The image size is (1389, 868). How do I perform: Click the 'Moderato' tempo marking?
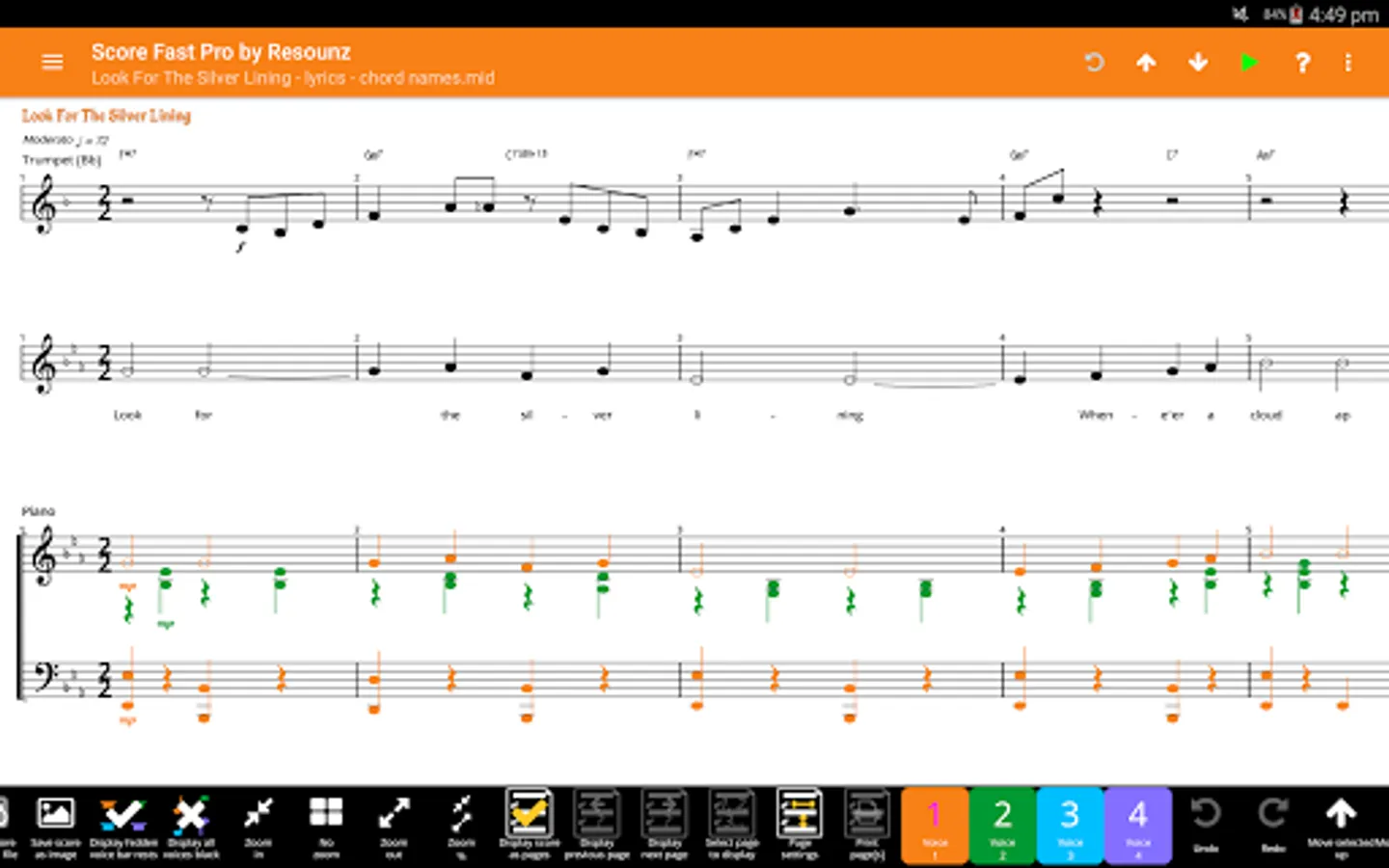pyautogui.click(x=48, y=141)
